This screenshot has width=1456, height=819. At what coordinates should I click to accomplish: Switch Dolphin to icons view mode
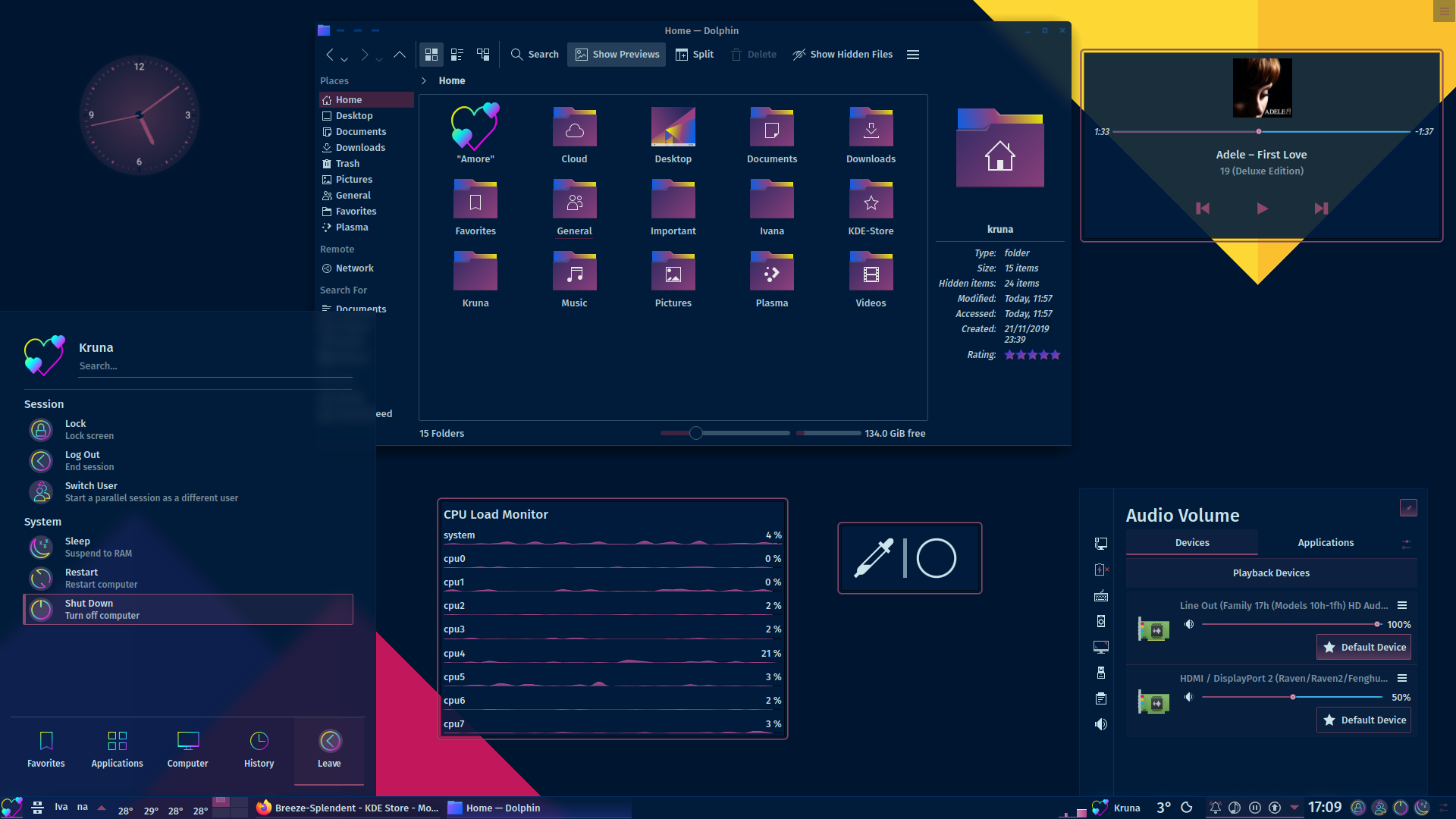(431, 55)
